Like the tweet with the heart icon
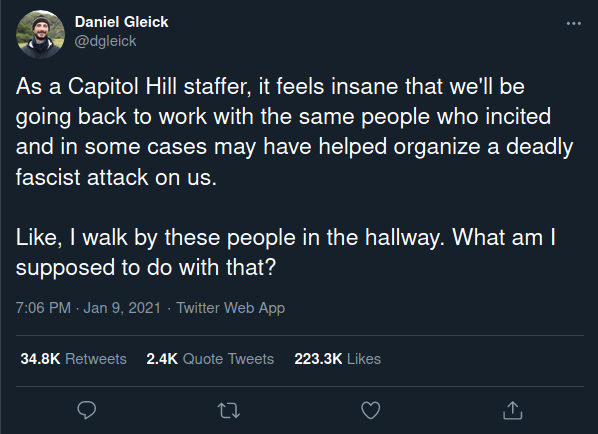This screenshot has width=598, height=434. [370, 410]
